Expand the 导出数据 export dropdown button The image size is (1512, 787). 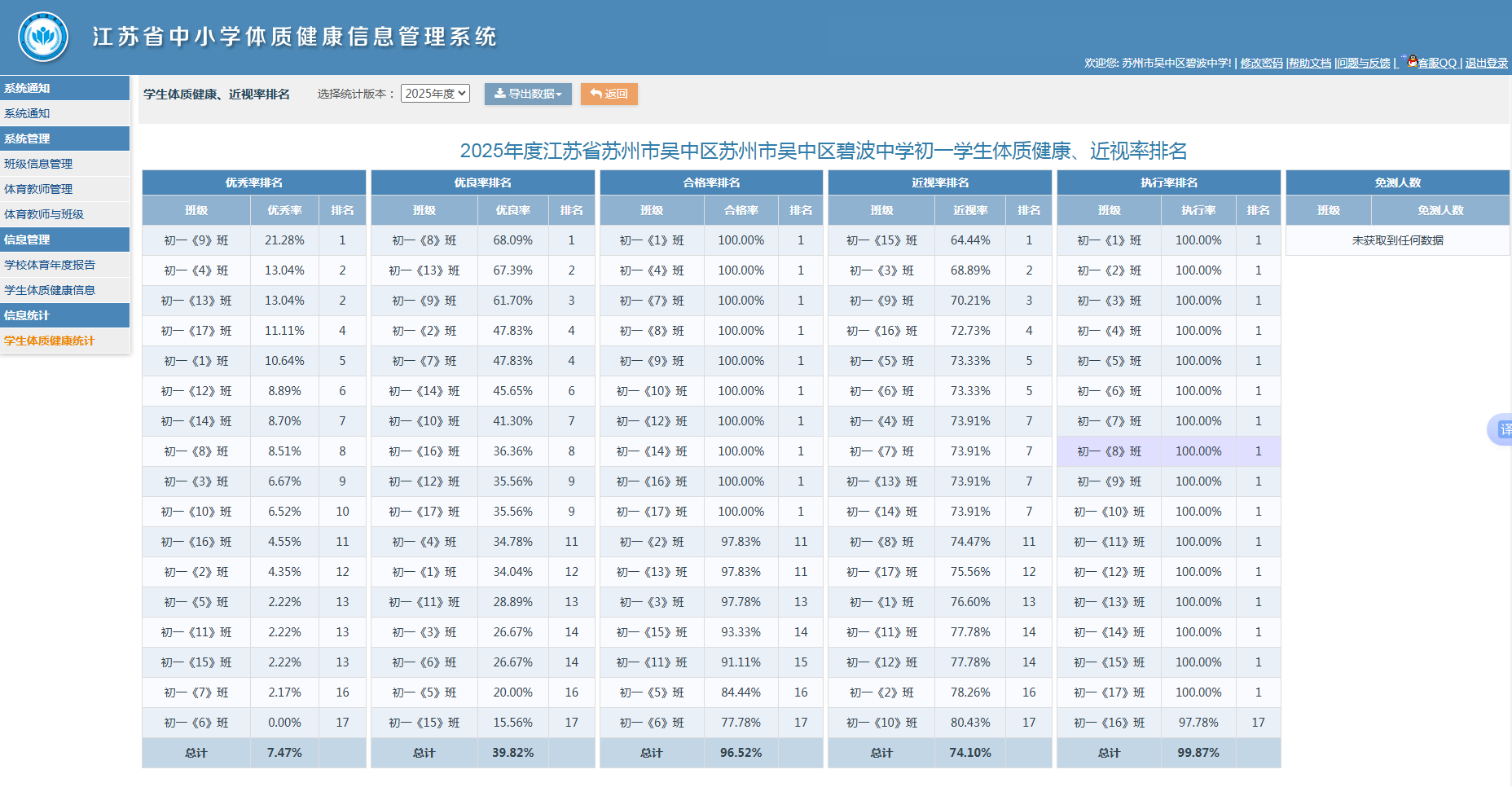click(528, 94)
